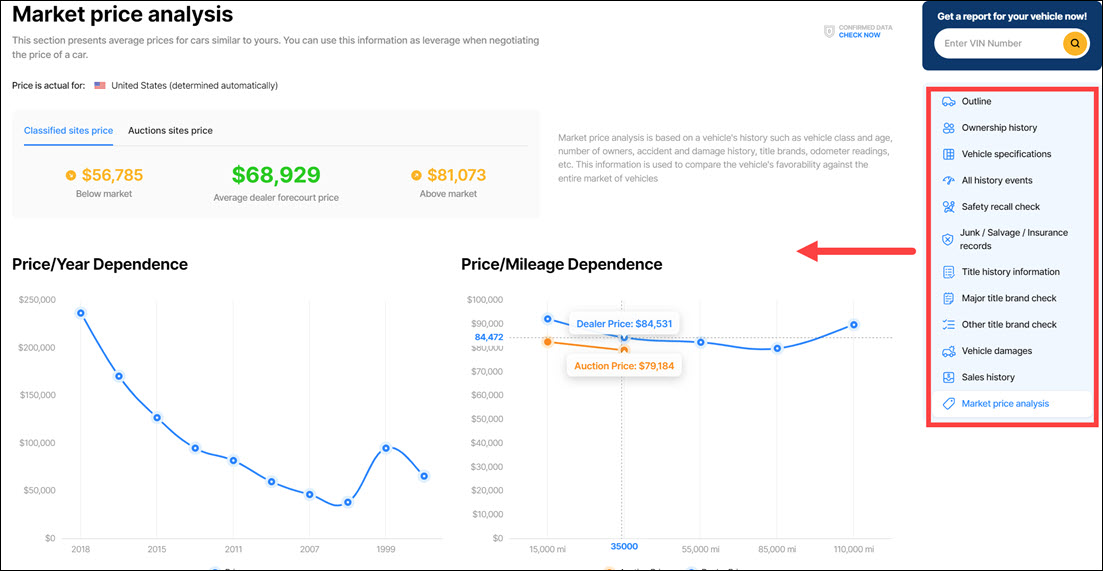Viewport: 1103px width, 571px height.
Task: Jump to Major title brand check
Action: point(1008,298)
